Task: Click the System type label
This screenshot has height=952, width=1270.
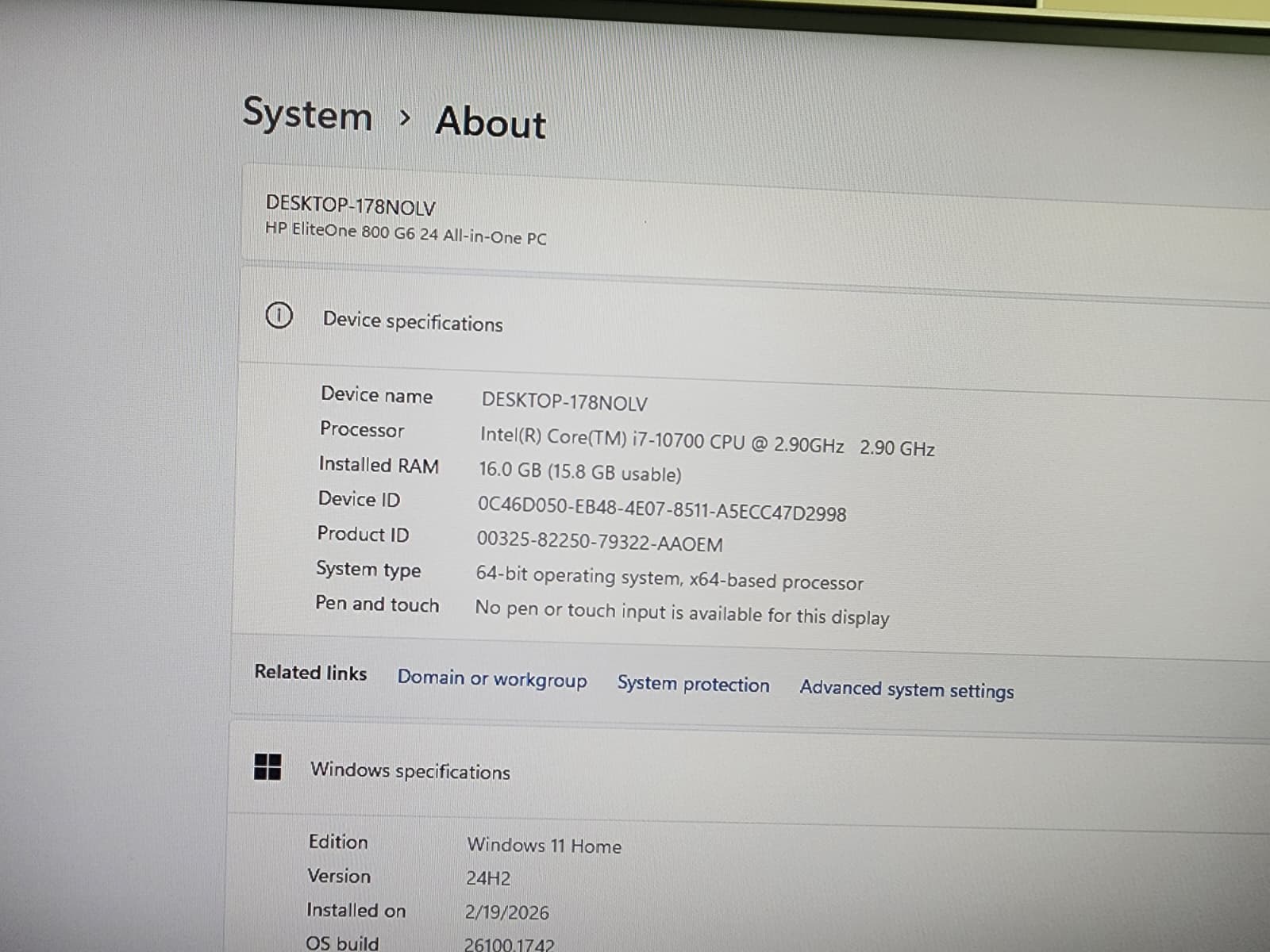Action: (368, 569)
